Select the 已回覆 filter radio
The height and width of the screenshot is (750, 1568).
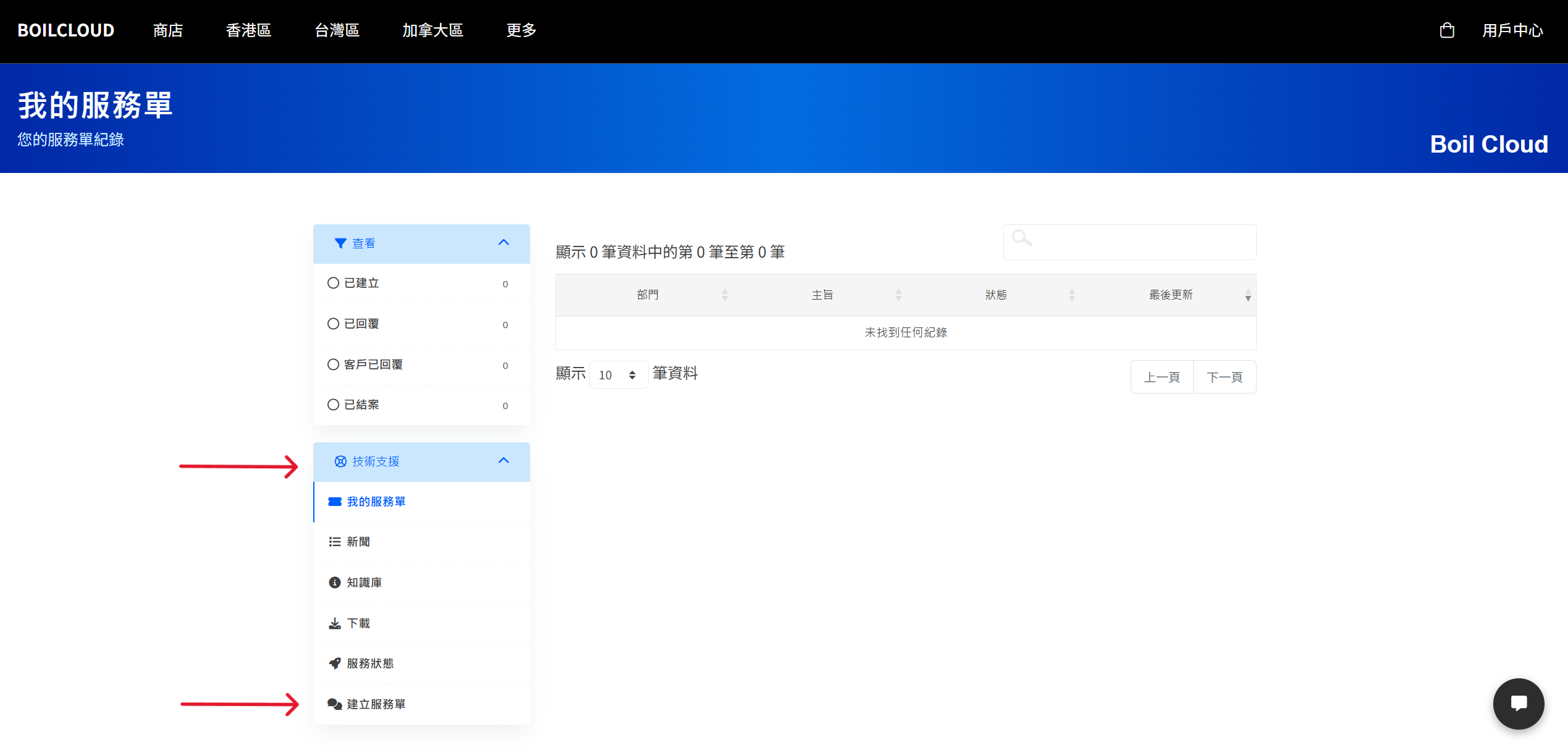[333, 324]
